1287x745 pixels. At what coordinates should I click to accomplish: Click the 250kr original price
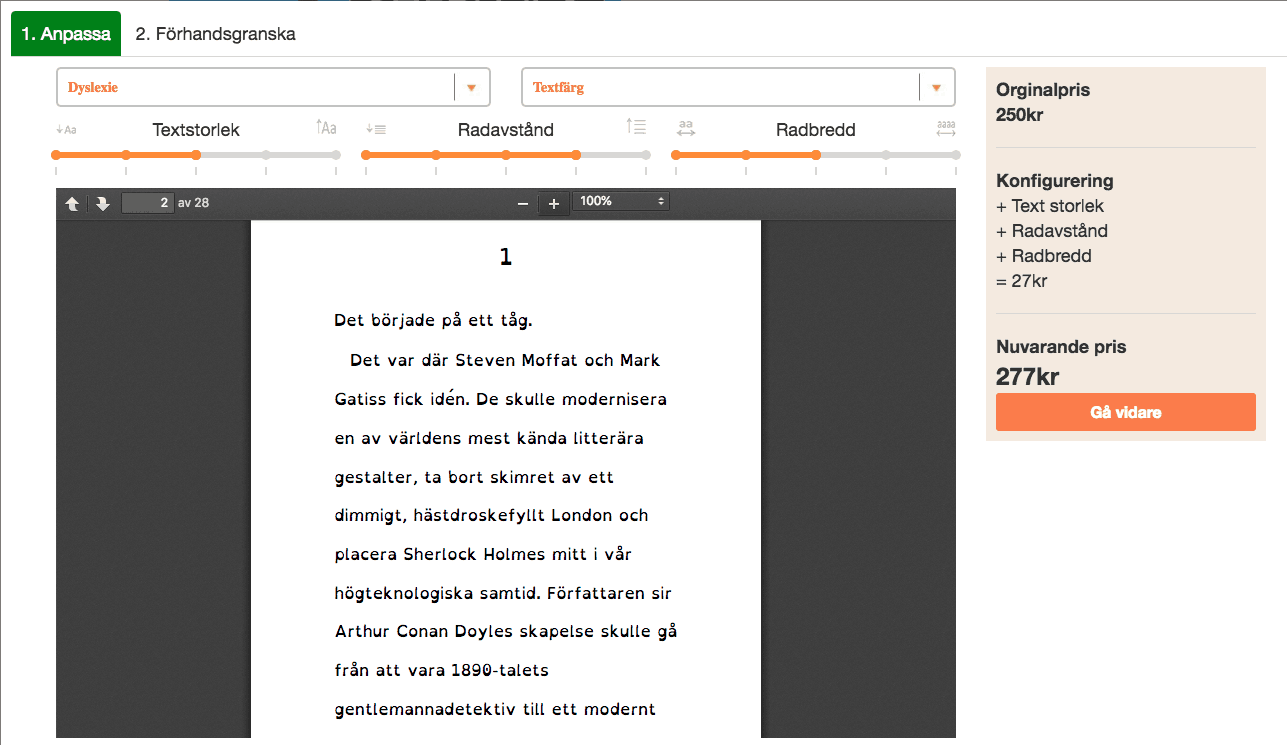(1020, 115)
